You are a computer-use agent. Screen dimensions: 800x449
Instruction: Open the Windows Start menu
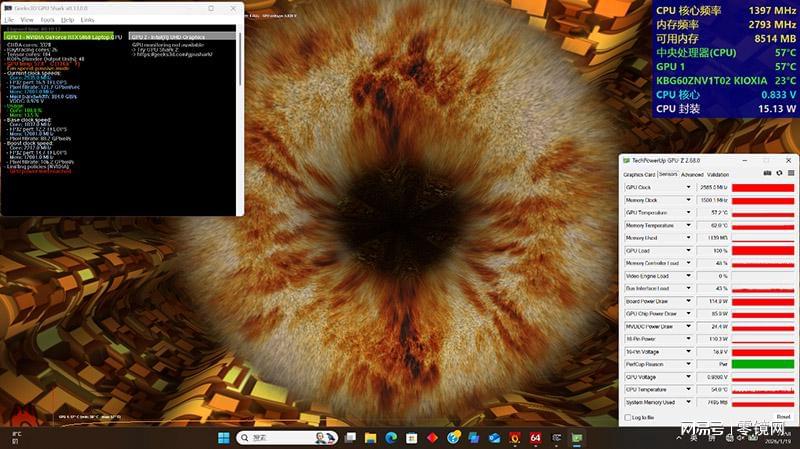[223, 438]
